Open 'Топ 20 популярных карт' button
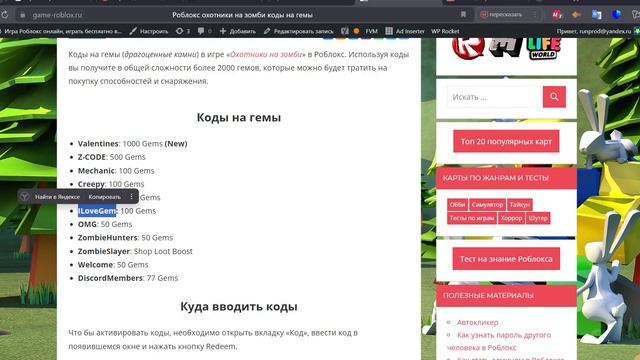The width and height of the screenshot is (640, 360). pyautogui.click(x=506, y=141)
